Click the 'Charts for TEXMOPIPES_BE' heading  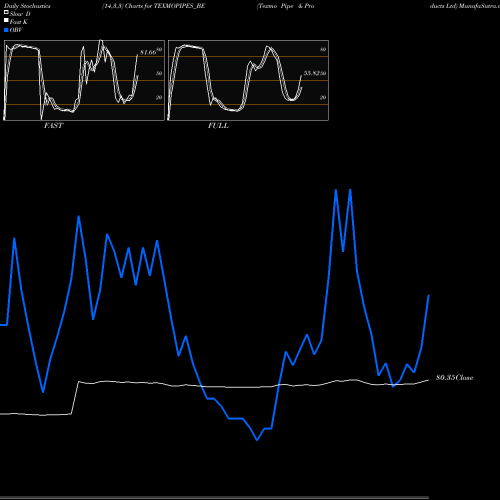165,6
